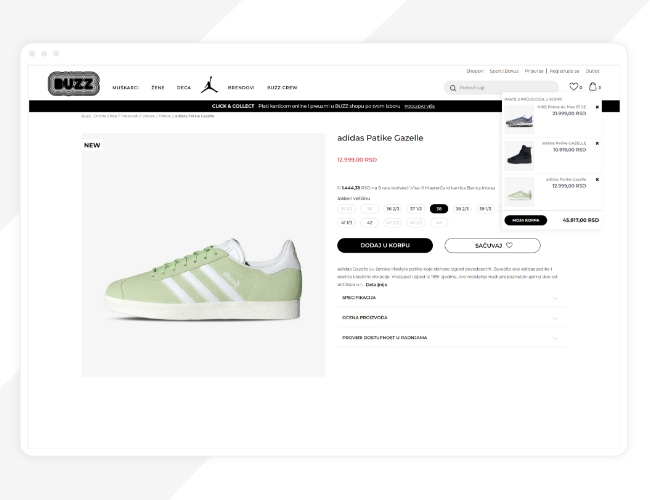This screenshot has width=650, height=500.
Task: Select greyed-out size 36
Action: (369, 209)
